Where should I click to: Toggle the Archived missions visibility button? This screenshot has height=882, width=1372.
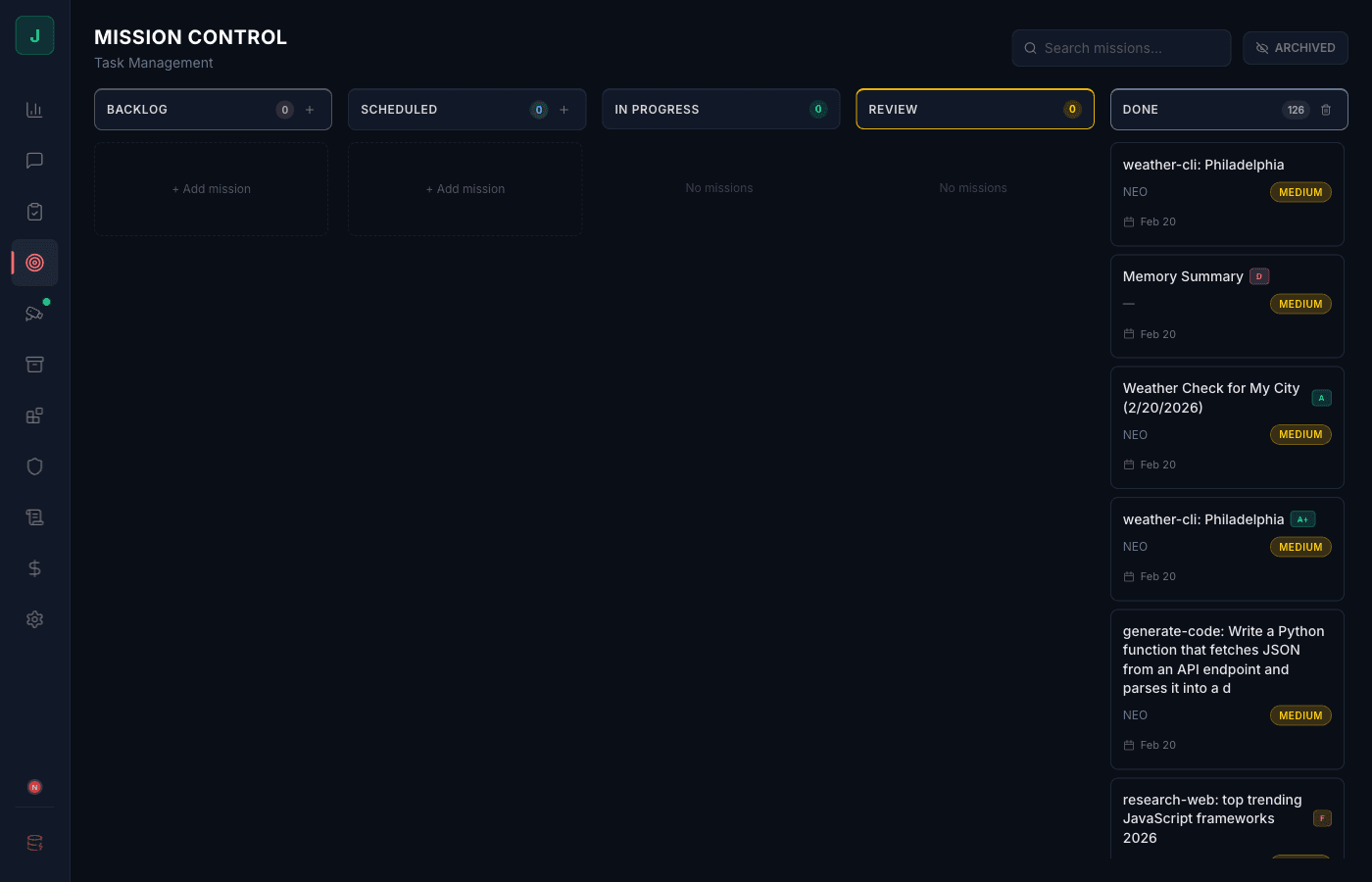pyautogui.click(x=1295, y=48)
